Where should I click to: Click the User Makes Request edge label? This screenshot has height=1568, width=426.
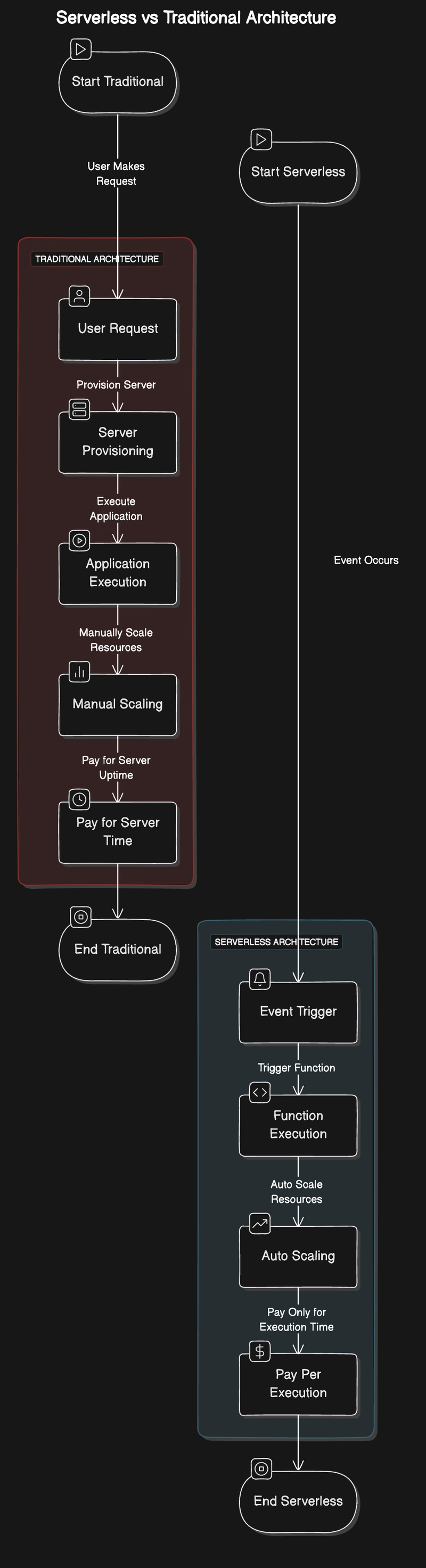(x=116, y=174)
